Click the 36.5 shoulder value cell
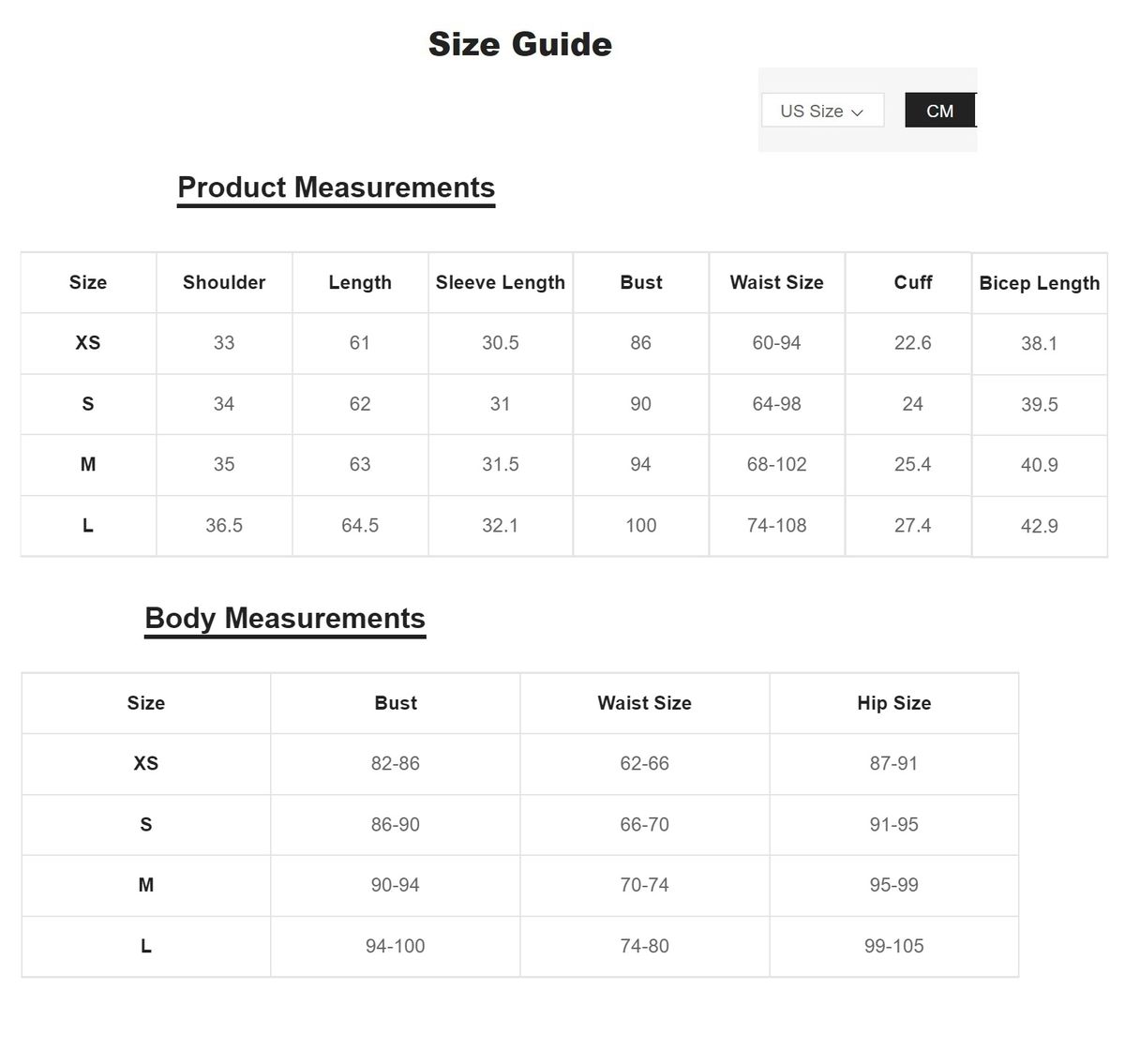 224,526
